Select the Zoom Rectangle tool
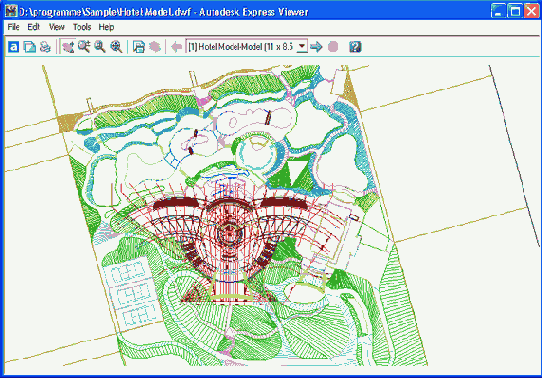Image resolution: width=542 pixels, height=378 pixels. click(x=100, y=47)
